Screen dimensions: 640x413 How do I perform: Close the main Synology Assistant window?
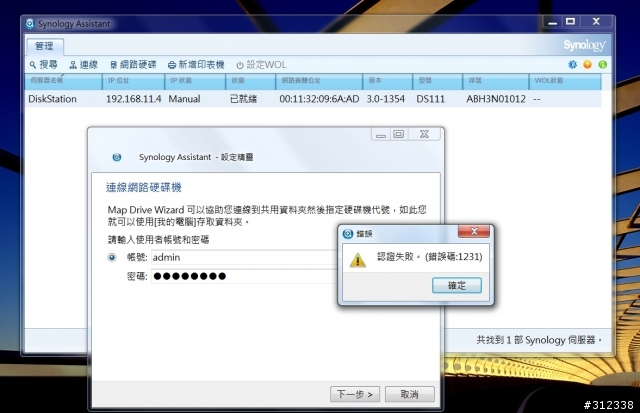coord(596,22)
